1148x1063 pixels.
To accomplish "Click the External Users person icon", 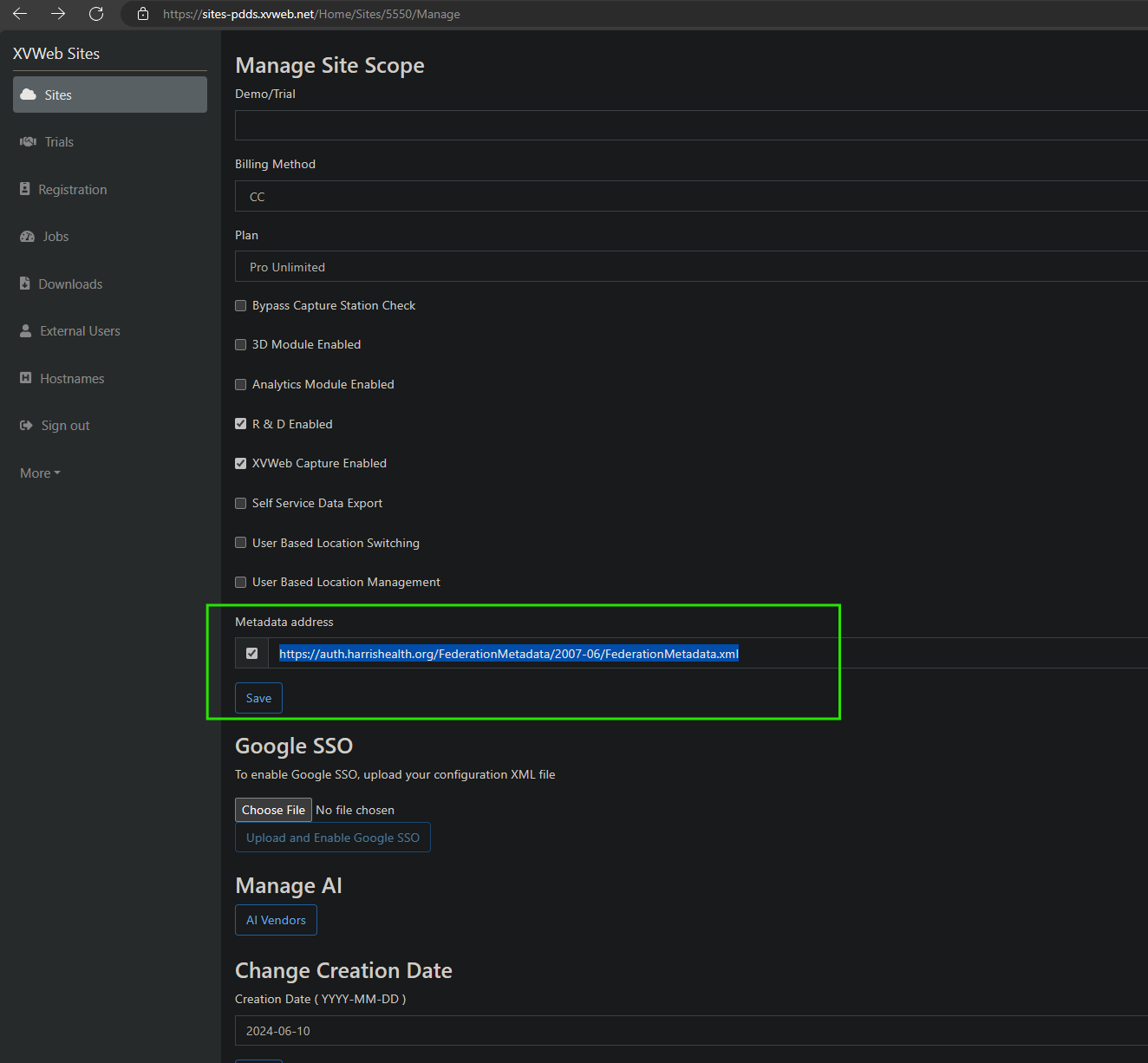I will (26, 330).
